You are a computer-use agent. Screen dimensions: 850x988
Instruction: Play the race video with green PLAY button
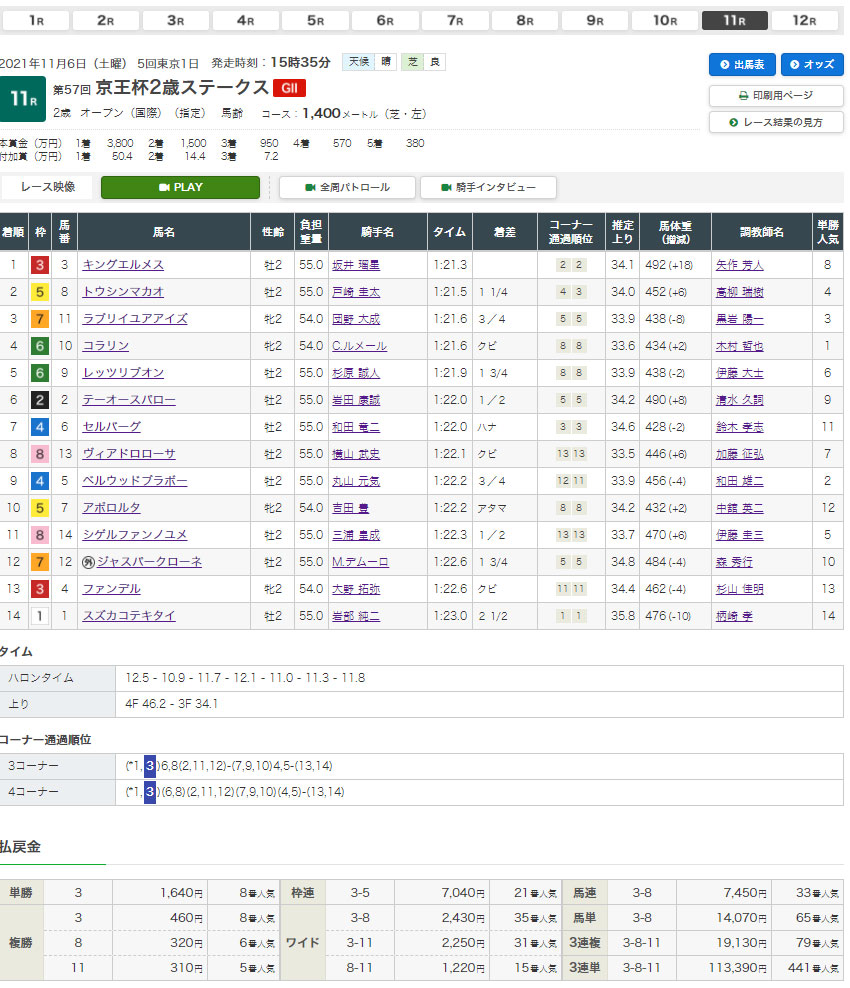[180, 187]
